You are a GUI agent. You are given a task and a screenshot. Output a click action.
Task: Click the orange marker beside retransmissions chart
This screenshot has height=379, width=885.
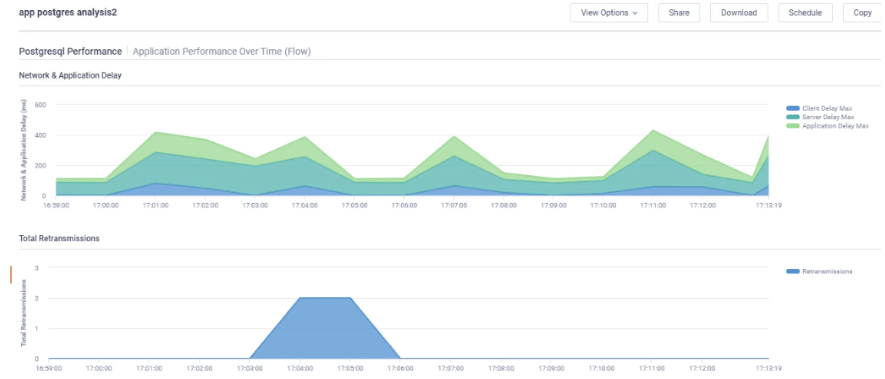pyautogui.click(x=11, y=275)
